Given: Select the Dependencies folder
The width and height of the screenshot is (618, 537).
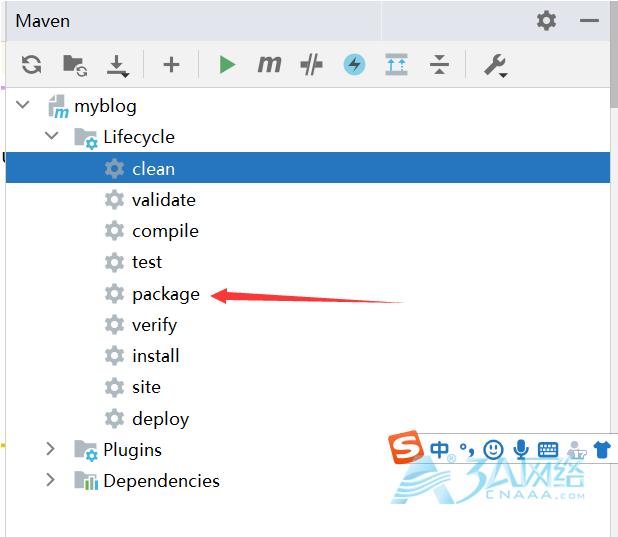Looking at the screenshot, I should tap(161, 481).
